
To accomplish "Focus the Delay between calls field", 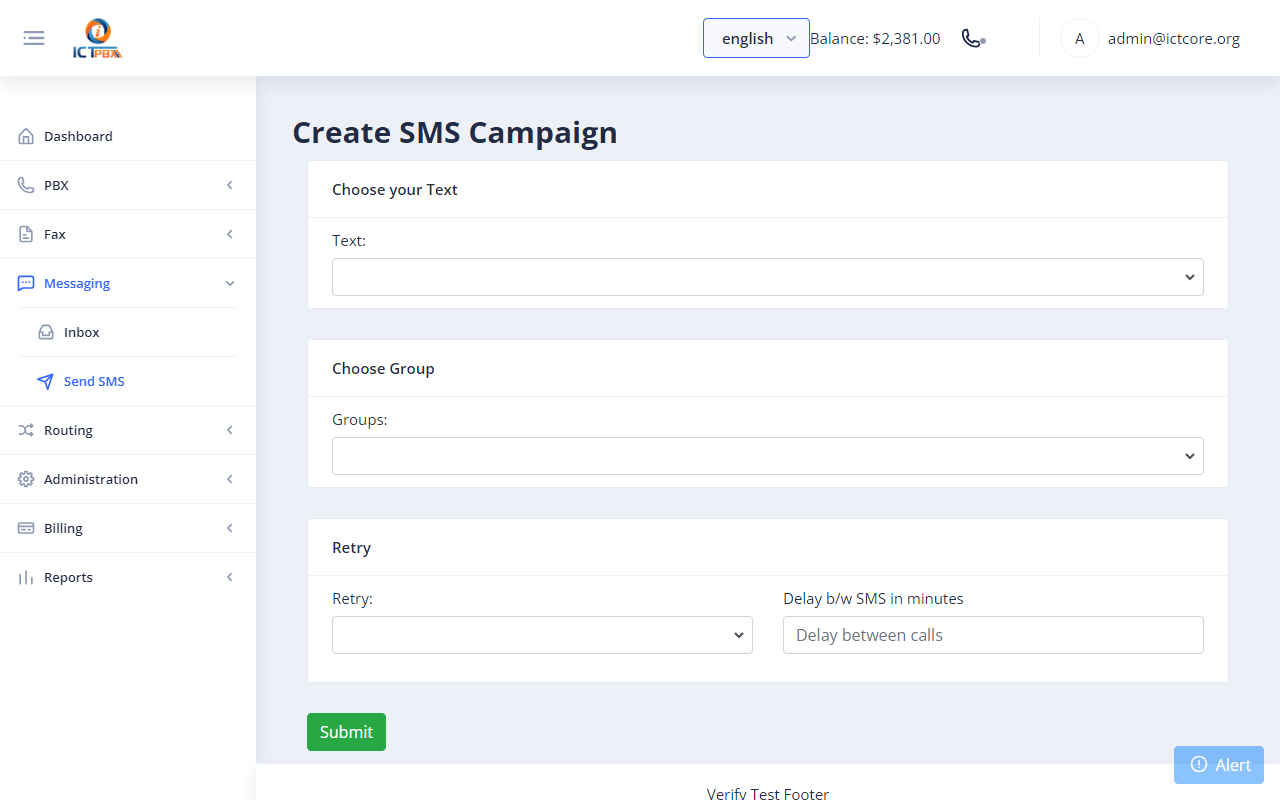I will point(993,635).
